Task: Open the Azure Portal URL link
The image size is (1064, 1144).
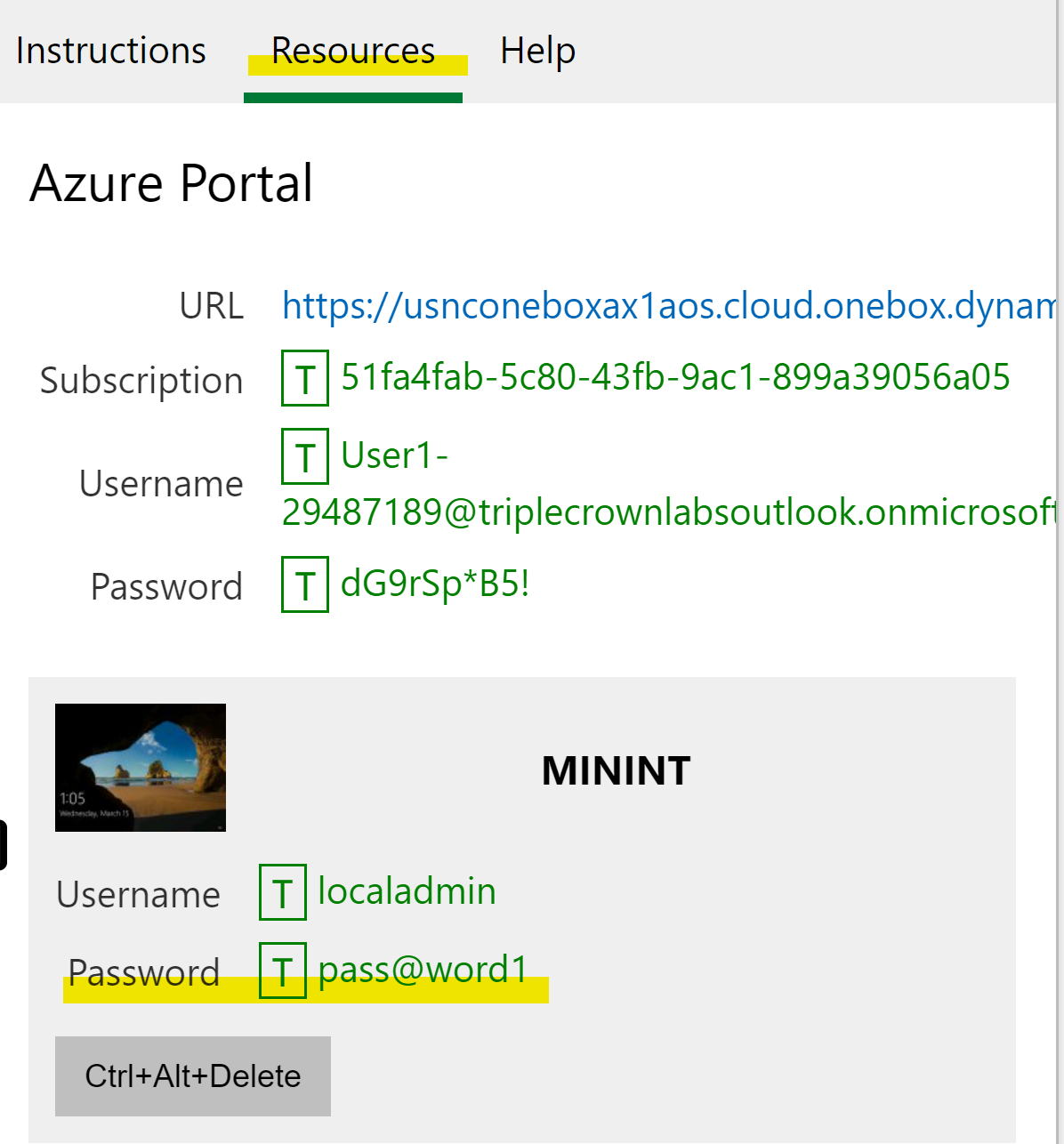Action: (x=667, y=306)
